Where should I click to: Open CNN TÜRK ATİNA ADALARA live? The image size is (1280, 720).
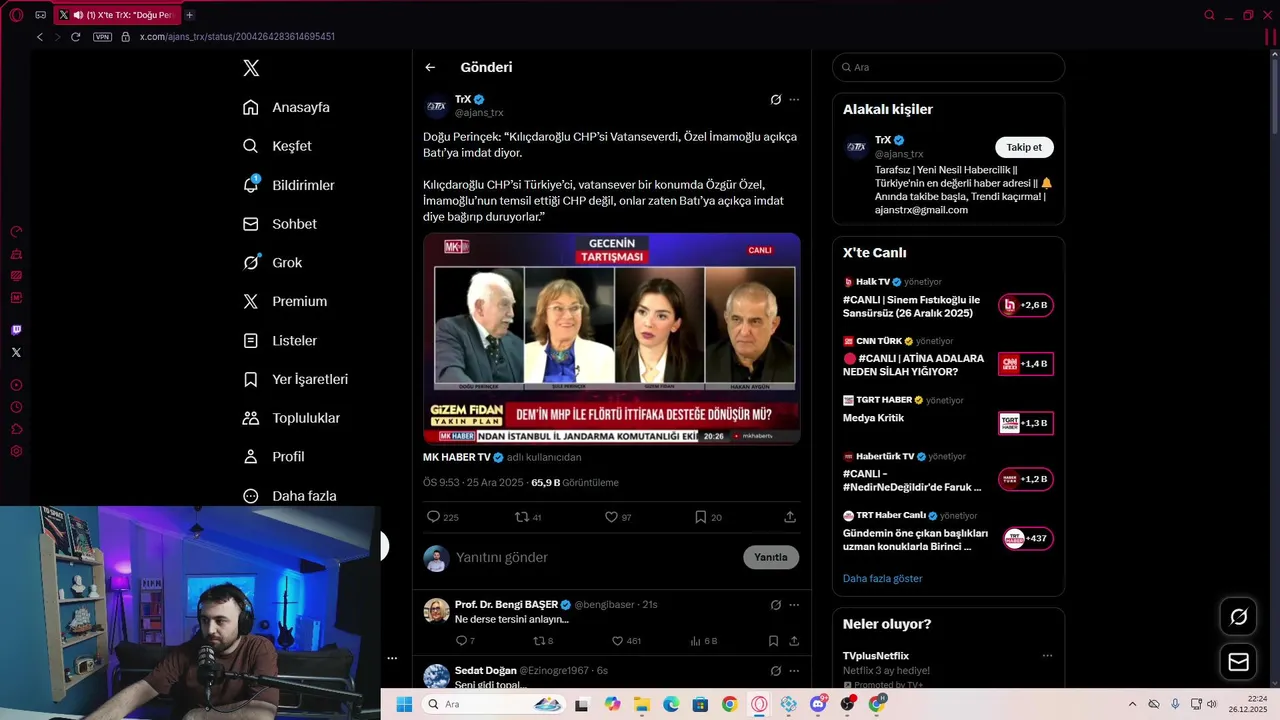tap(948, 358)
